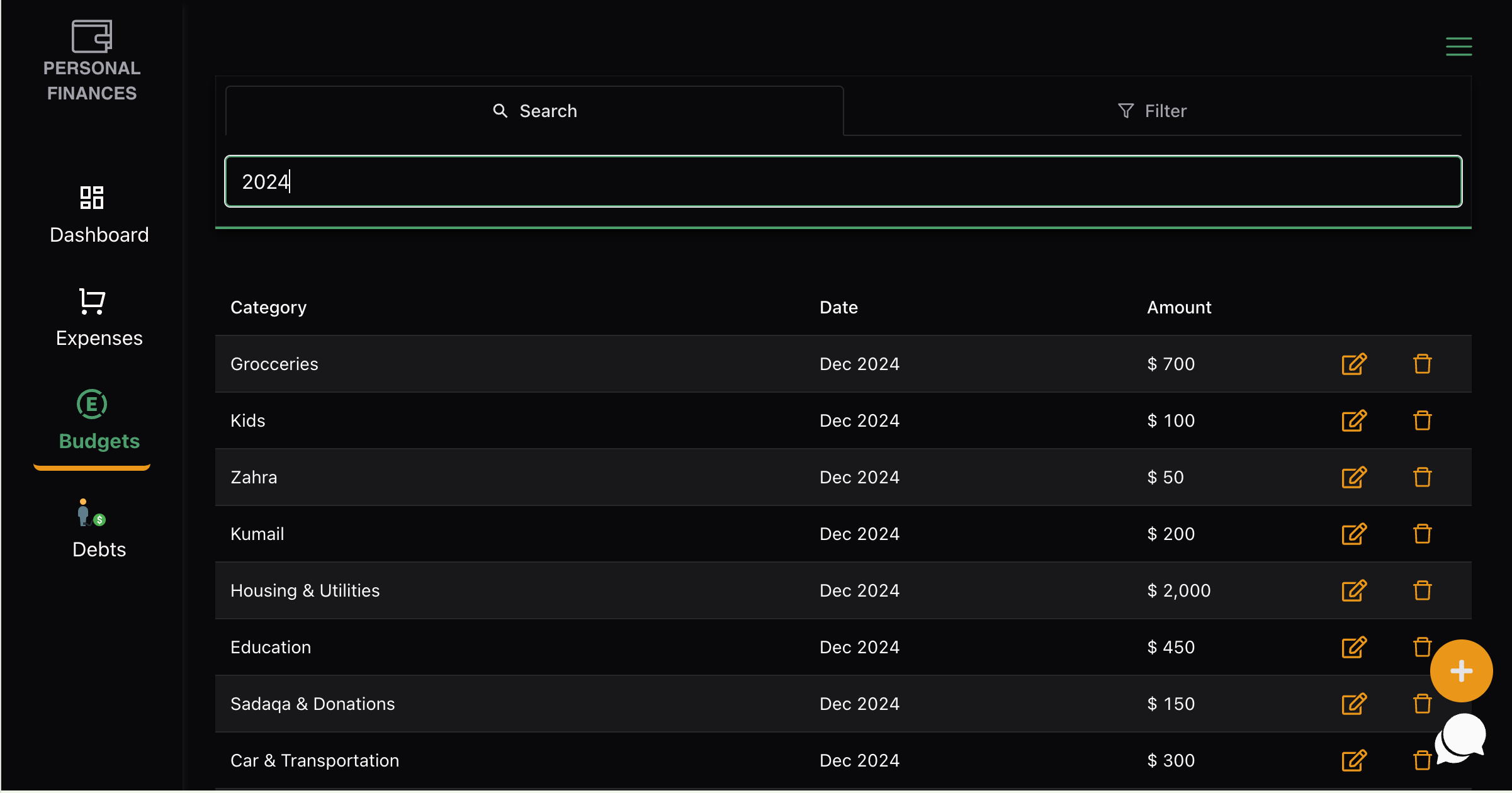1512x793 pixels.
Task: Edit the Education budget entry
Action: pos(1353,647)
